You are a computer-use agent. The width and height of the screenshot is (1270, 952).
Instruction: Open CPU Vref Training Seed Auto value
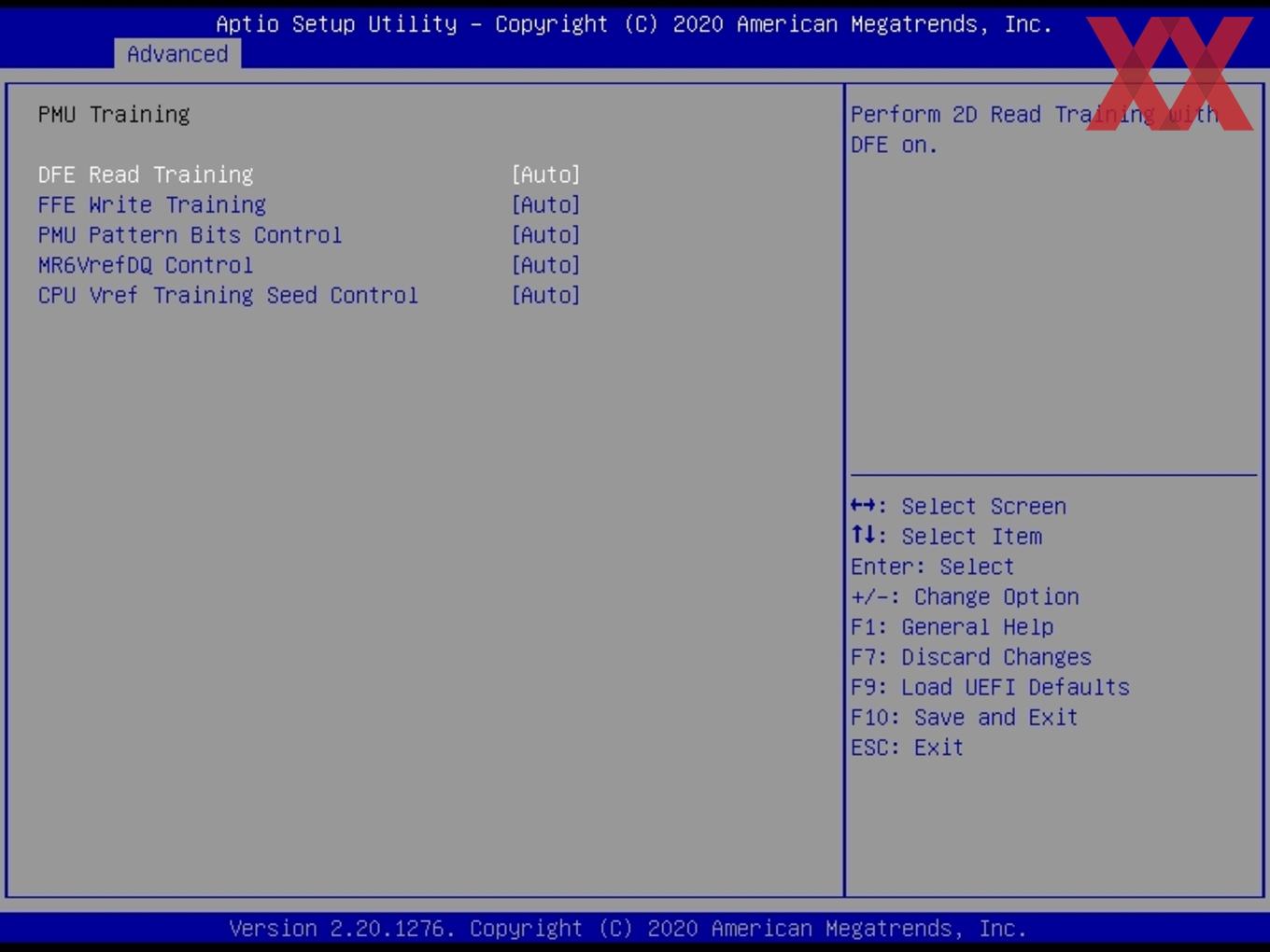[x=546, y=295]
